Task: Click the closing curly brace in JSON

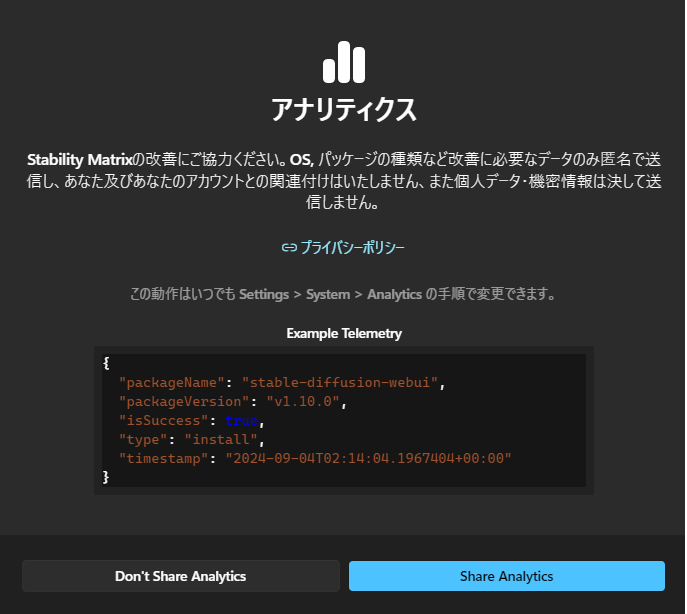Action: tap(106, 477)
